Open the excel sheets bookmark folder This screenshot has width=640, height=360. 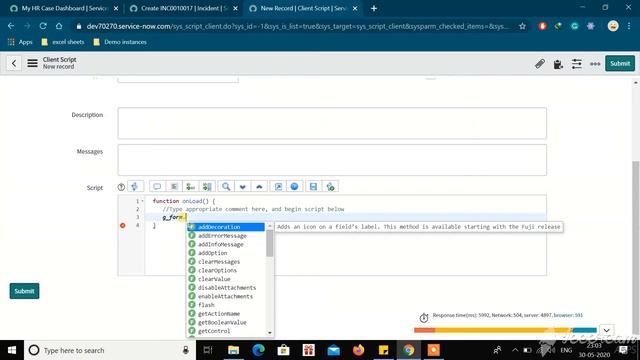(x=63, y=42)
